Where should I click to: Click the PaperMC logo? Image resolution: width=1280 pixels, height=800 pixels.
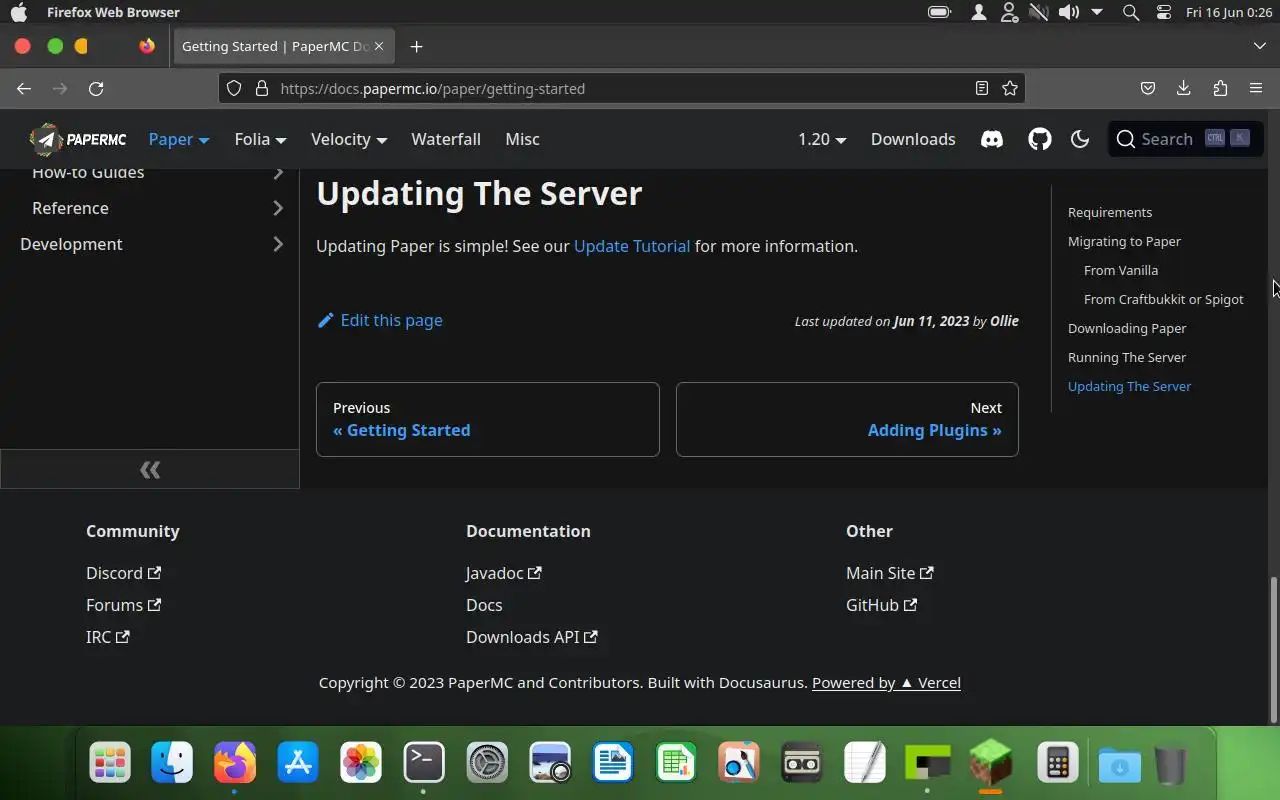(x=77, y=139)
